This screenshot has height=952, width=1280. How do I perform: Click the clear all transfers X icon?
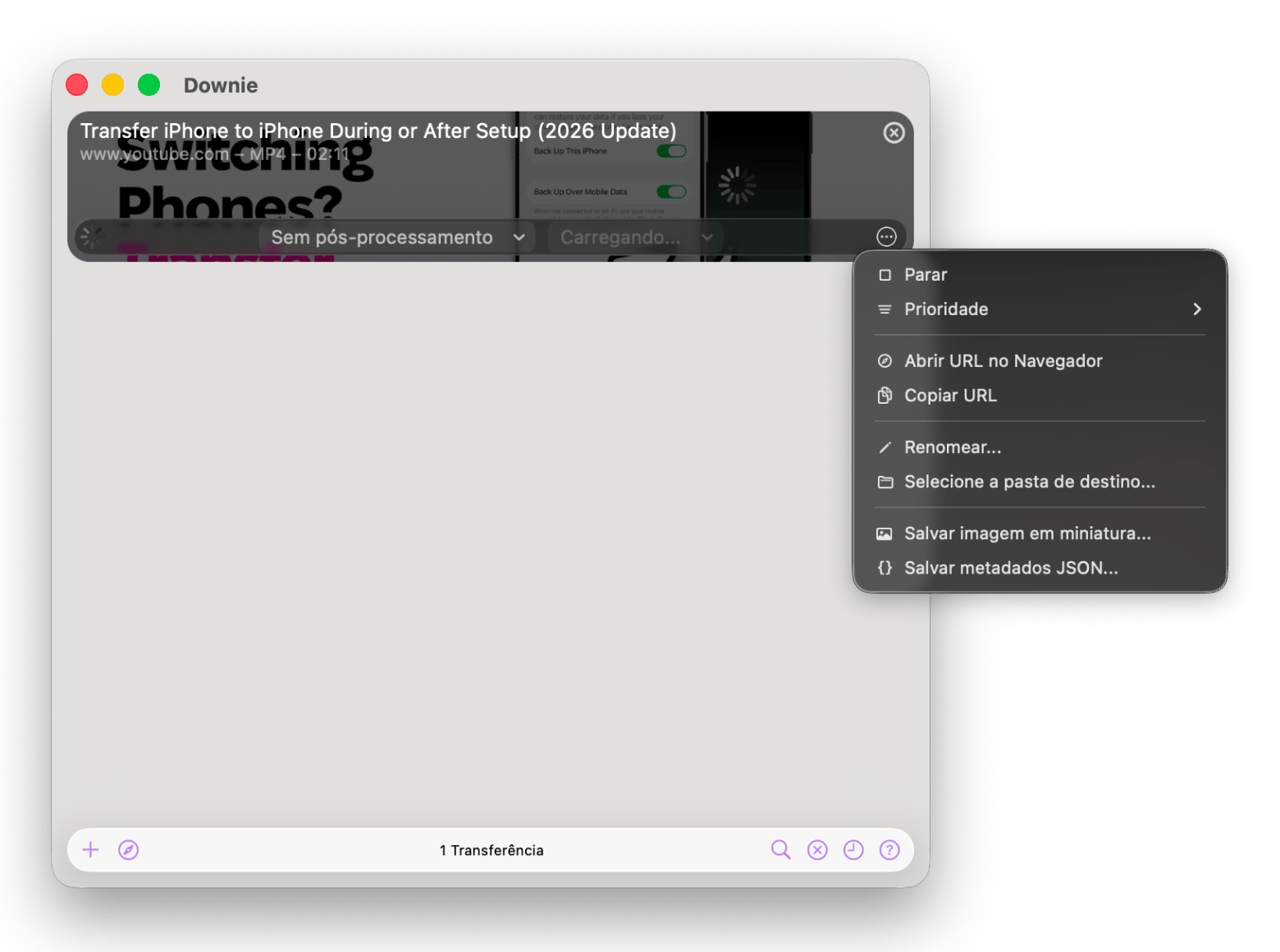(817, 850)
